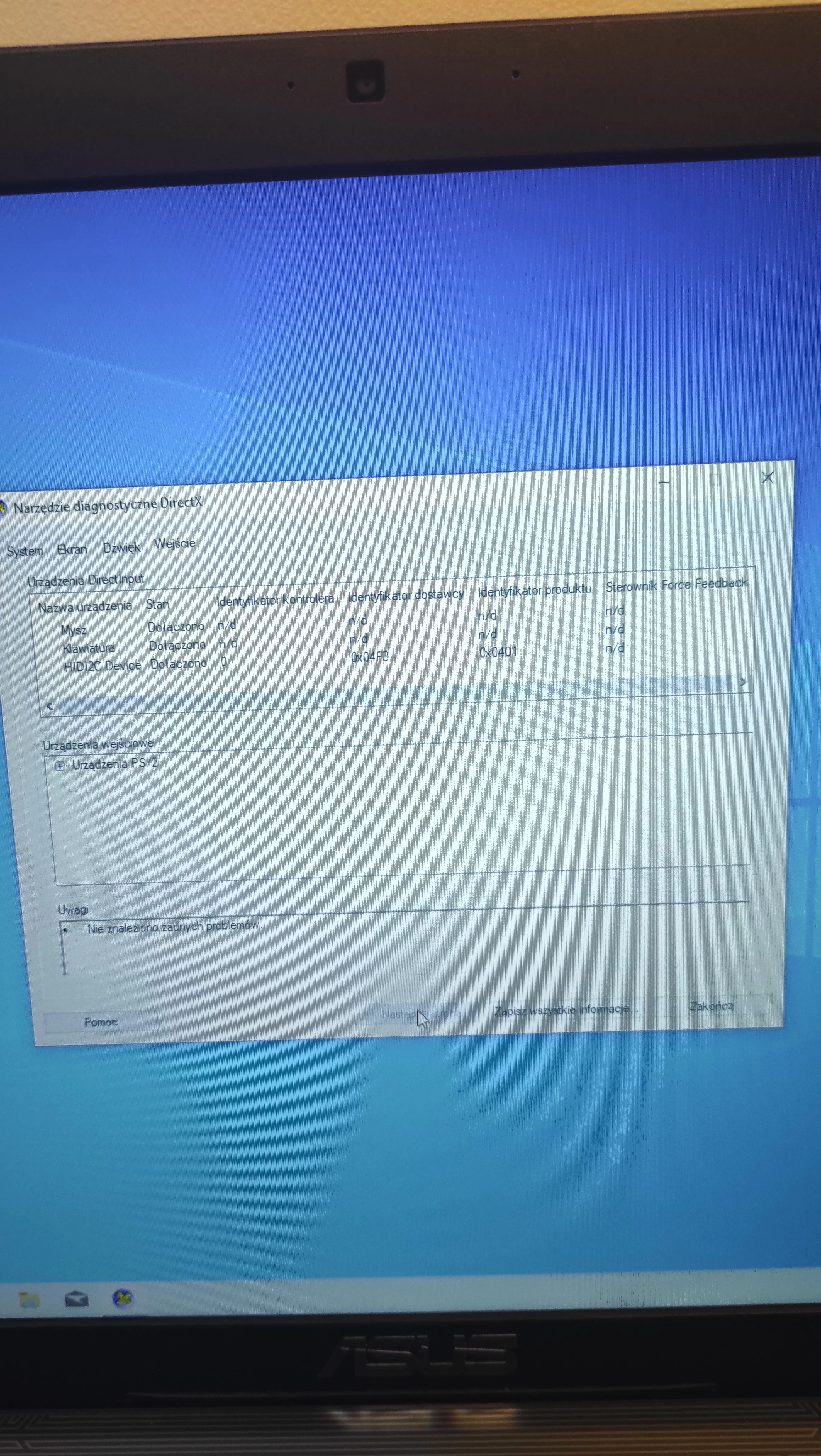
Task: Click the DirectX diagnostic taskbar icon
Action: click(x=123, y=1298)
